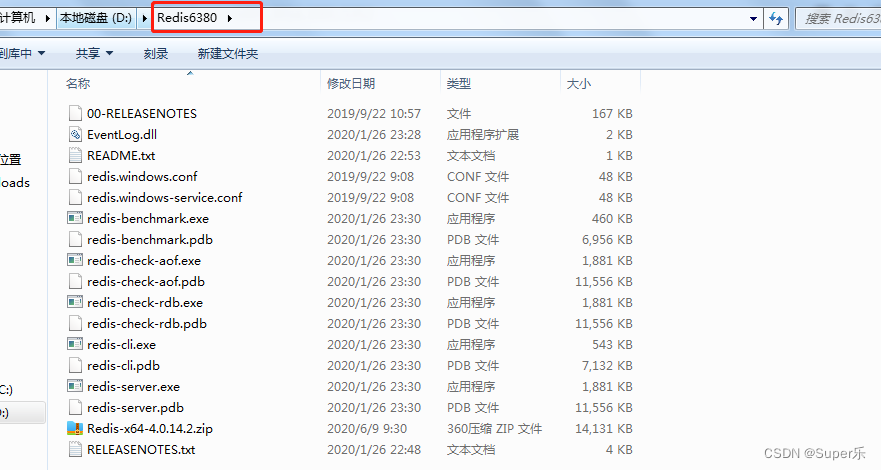Expand the arrow after Redis6380 breadcrumb

(230, 18)
